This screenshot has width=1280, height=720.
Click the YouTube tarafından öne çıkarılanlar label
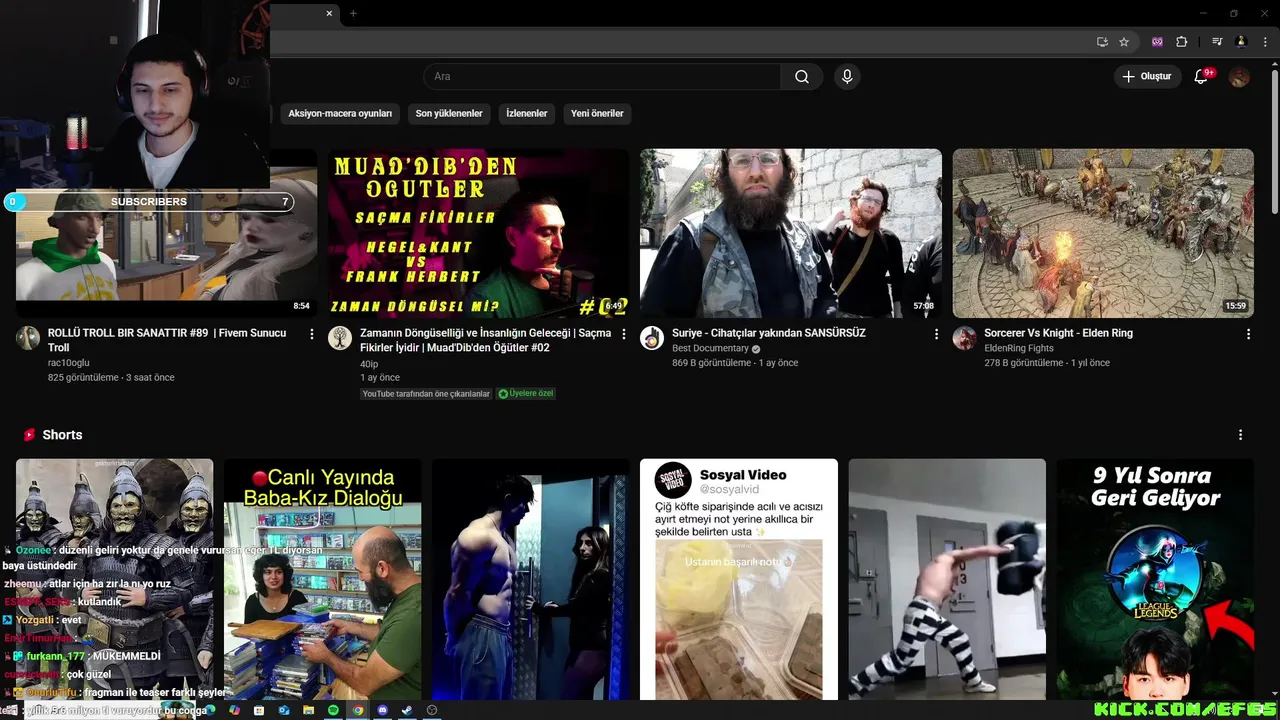(x=426, y=394)
